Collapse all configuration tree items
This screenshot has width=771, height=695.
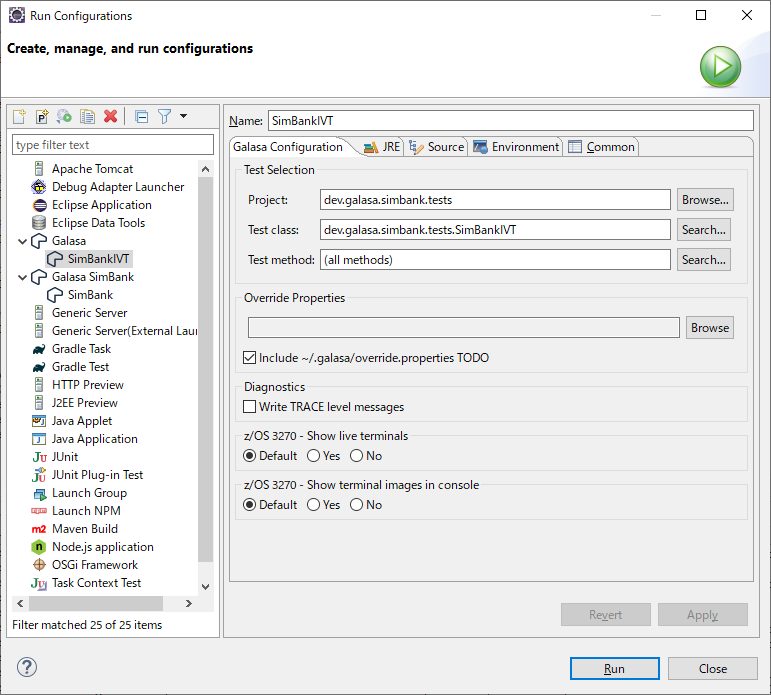tap(142, 117)
